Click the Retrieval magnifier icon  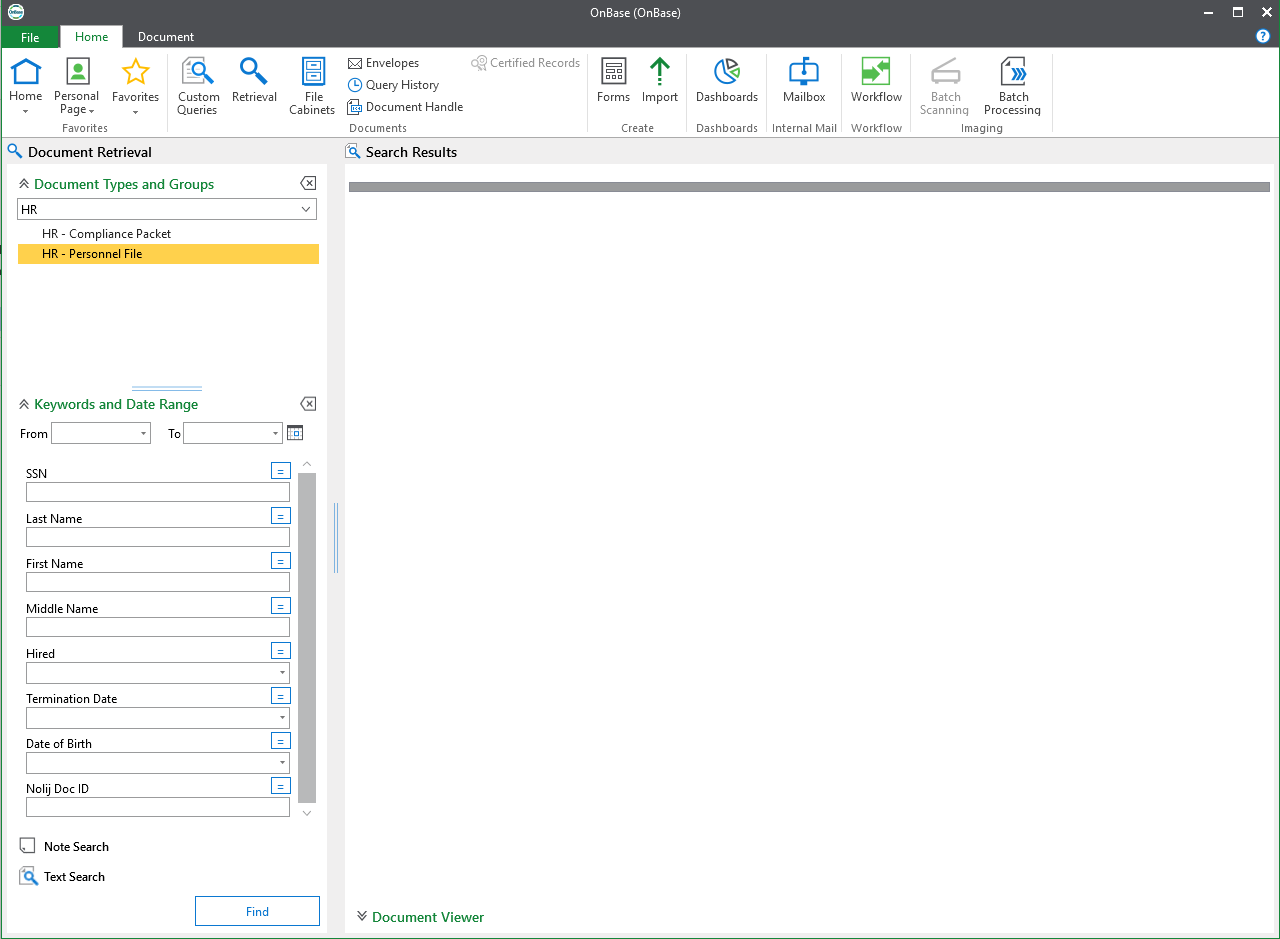tap(254, 71)
